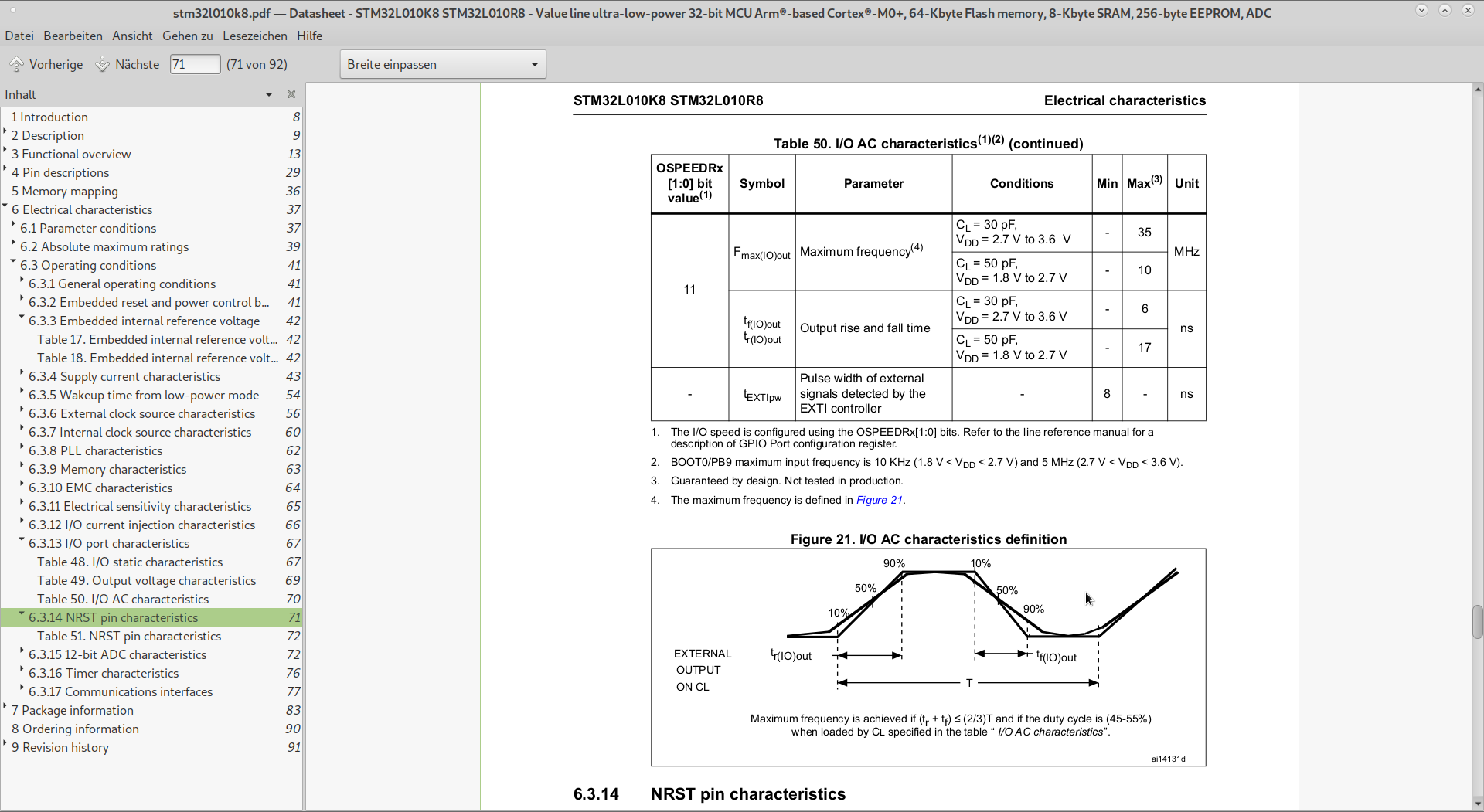Select Table 50 I/O AC characteristics
The image size is (1484, 812).
pyautogui.click(x=151, y=599)
